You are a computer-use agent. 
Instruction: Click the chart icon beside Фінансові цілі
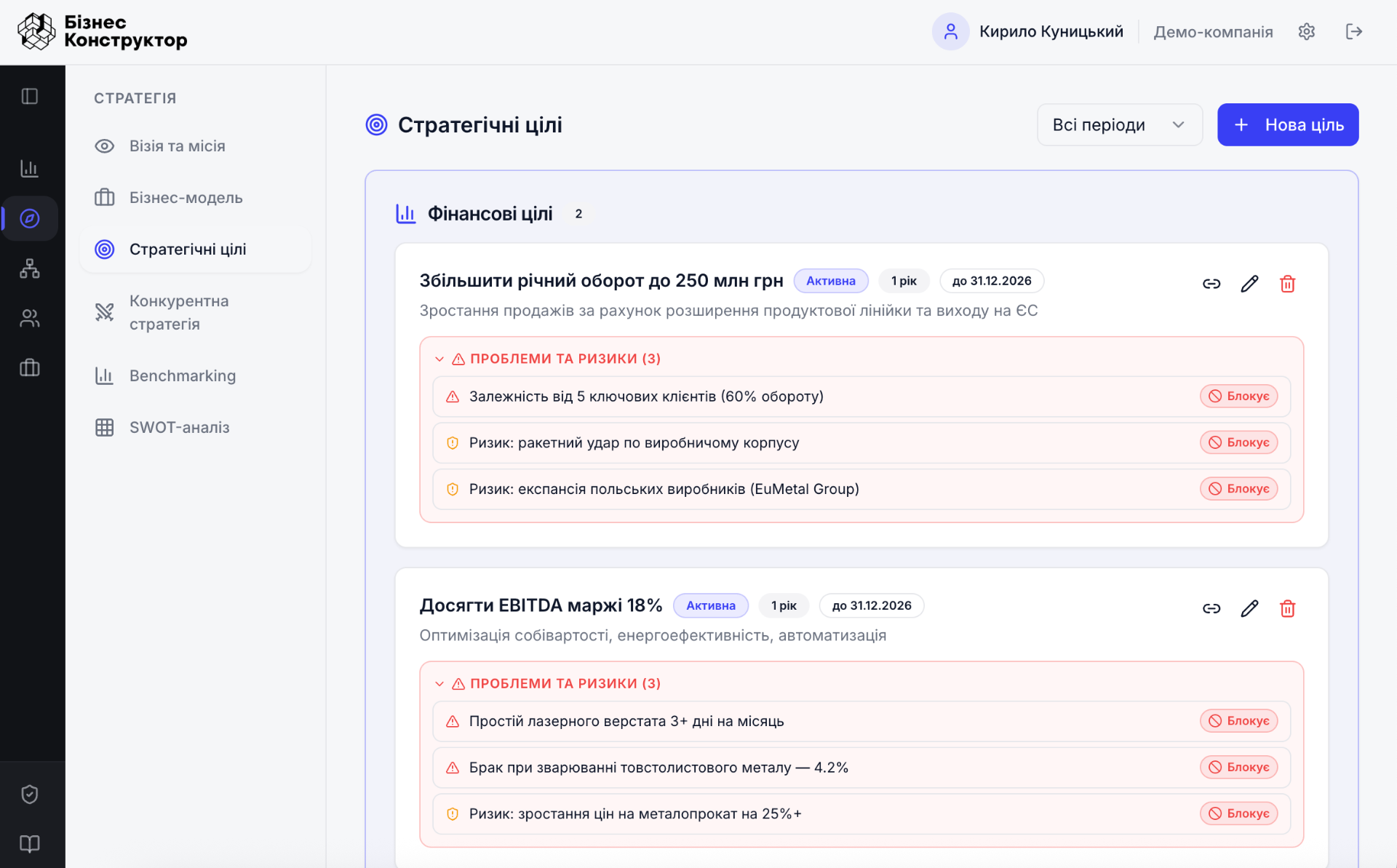[406, 213]
